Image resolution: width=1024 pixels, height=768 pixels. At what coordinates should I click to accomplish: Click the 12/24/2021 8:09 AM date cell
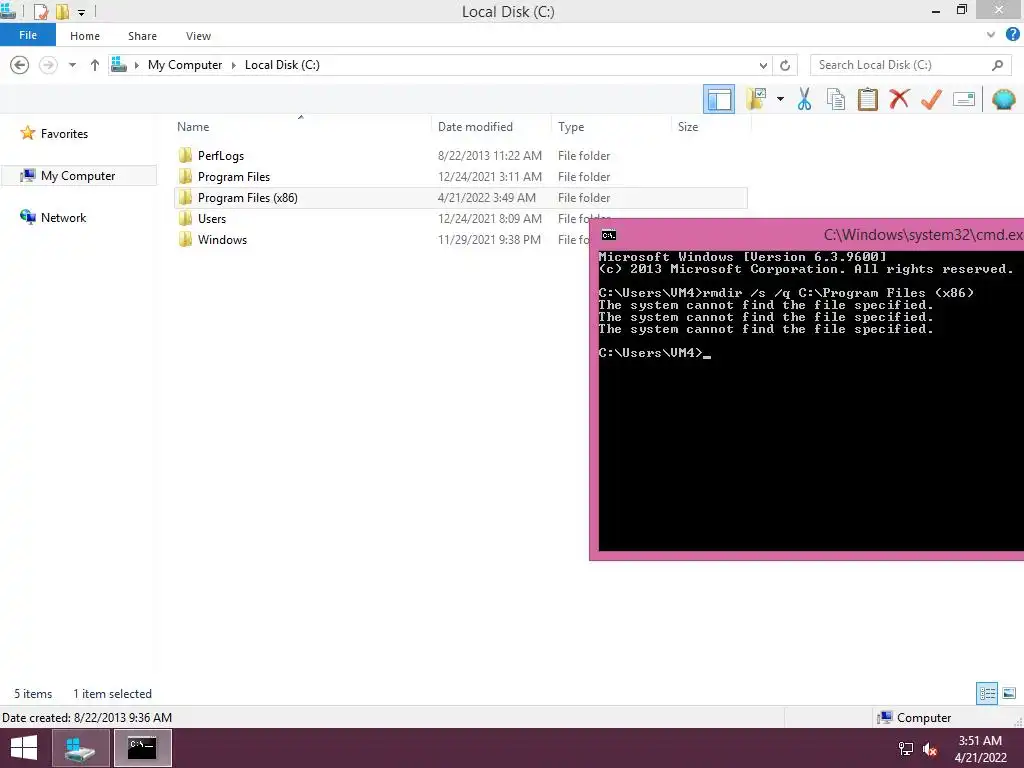click(489, 218)
